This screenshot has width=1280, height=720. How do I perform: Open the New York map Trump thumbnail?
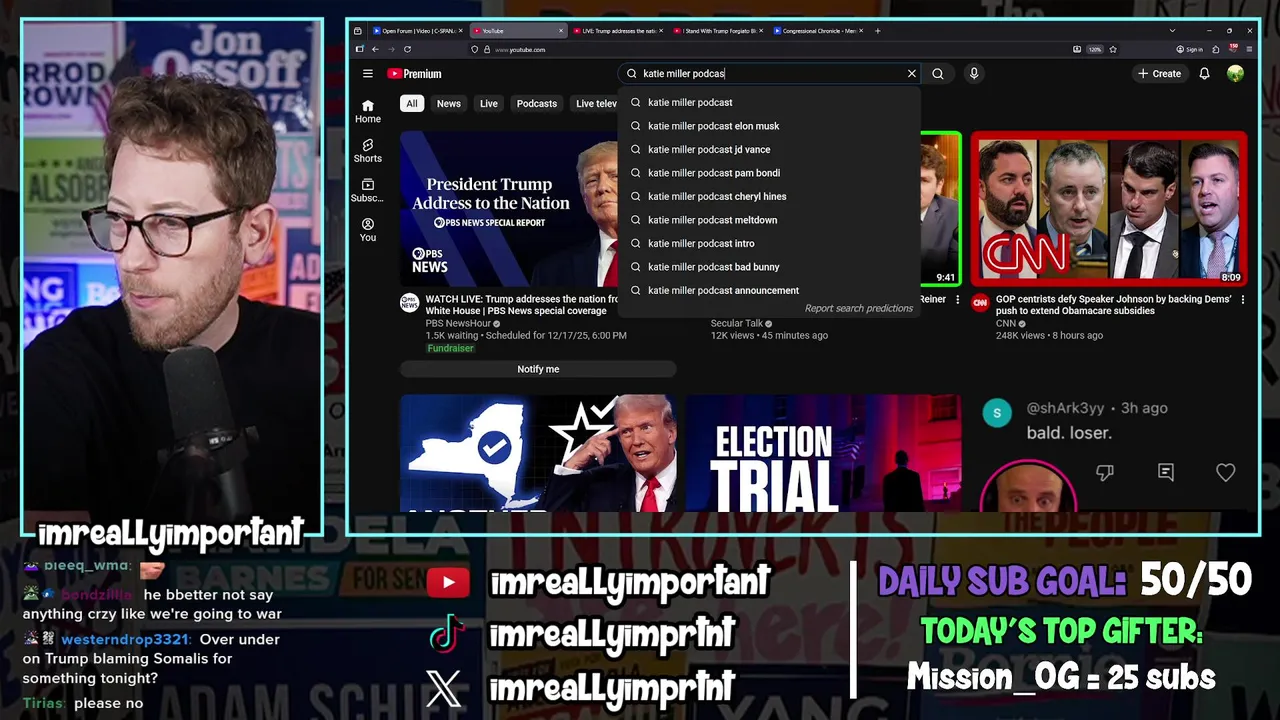click(538, 453)
